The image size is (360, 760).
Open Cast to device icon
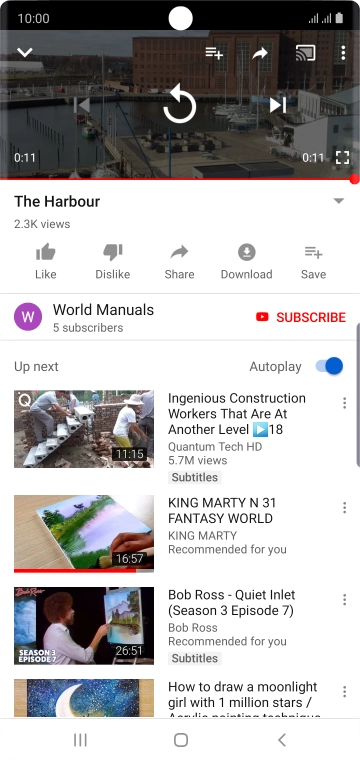click(305, 52)
